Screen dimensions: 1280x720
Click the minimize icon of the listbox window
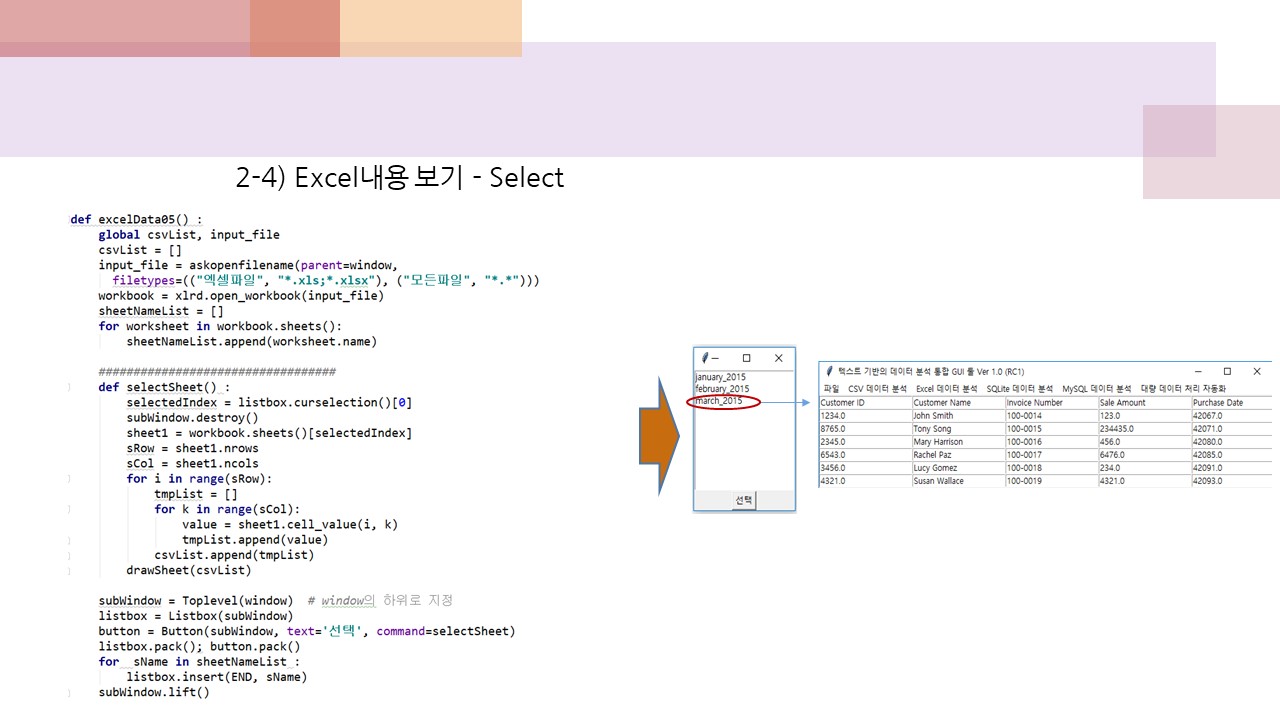point(714,357)
